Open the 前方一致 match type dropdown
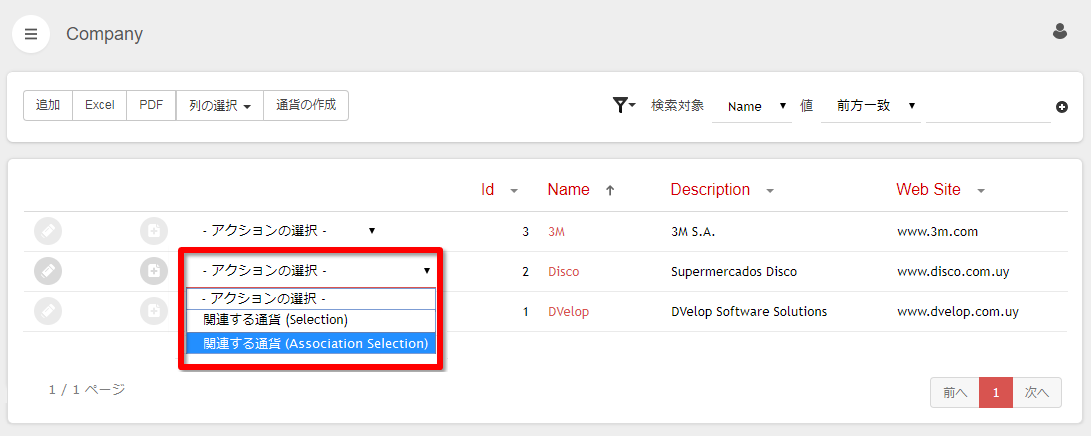The width and height of the screenshot is (1091, 436). (x=870, y=106)
